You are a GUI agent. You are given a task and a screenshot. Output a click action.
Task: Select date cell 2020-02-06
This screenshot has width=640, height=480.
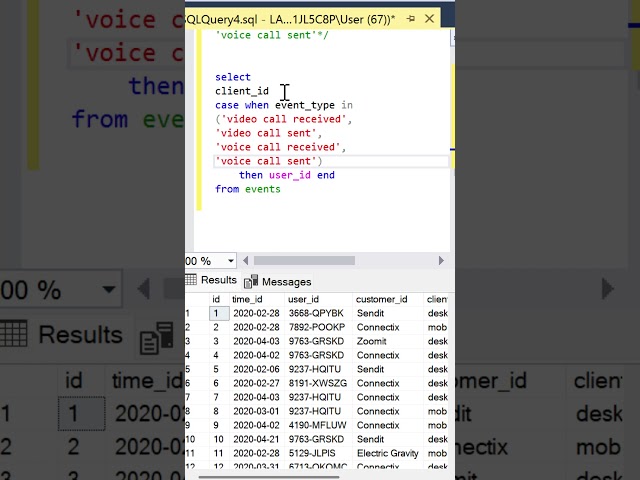point(256,369)
